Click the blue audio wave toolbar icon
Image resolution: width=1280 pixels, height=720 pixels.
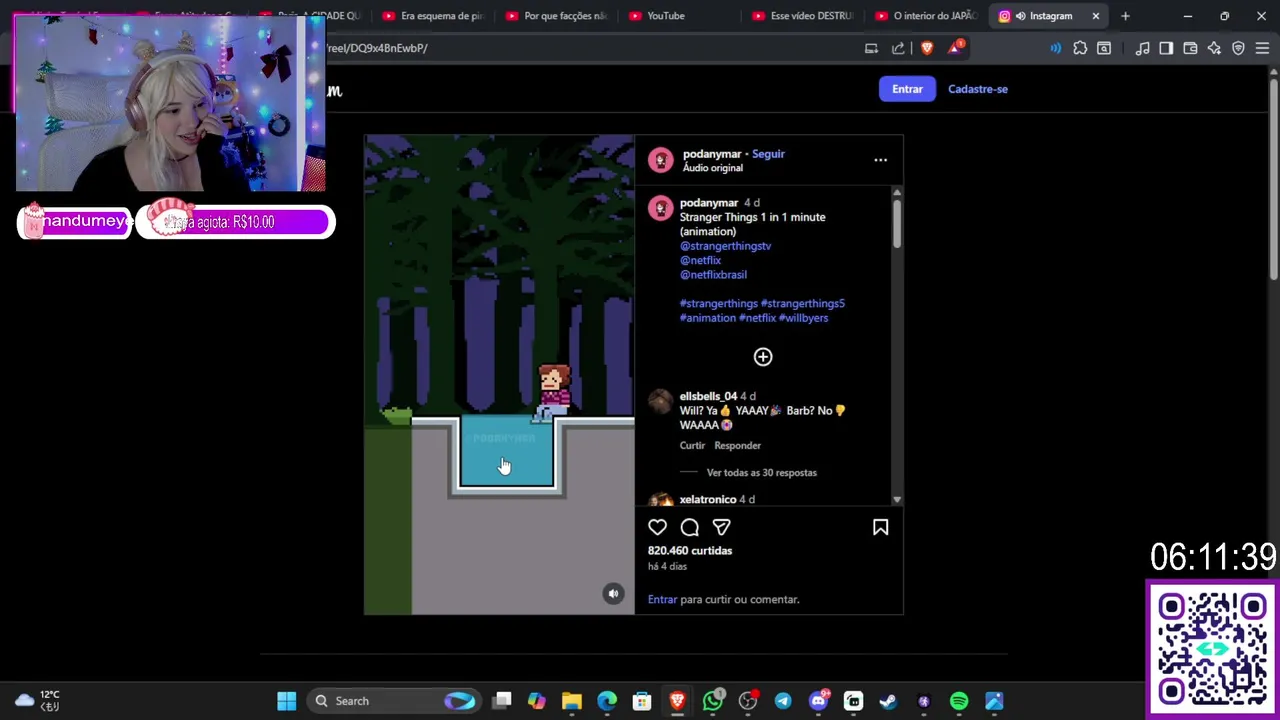click(1055, 48)
